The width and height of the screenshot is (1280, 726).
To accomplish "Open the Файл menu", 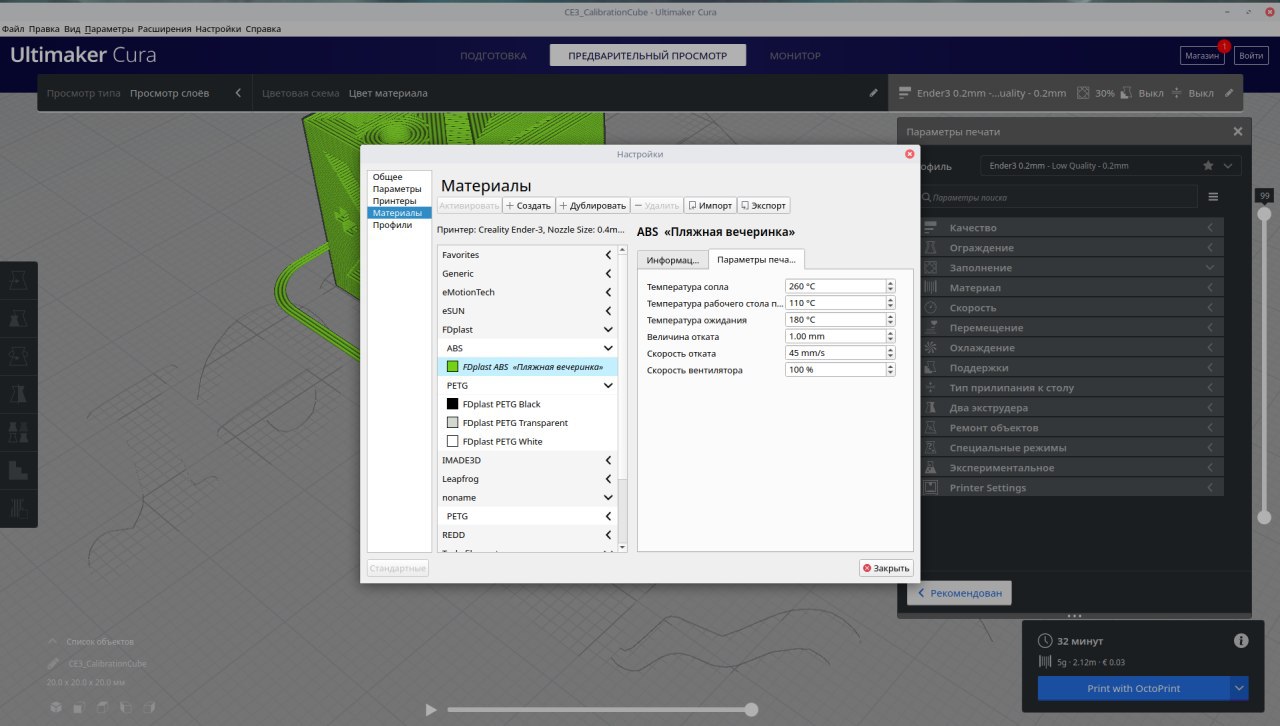I will pos(14,29).
